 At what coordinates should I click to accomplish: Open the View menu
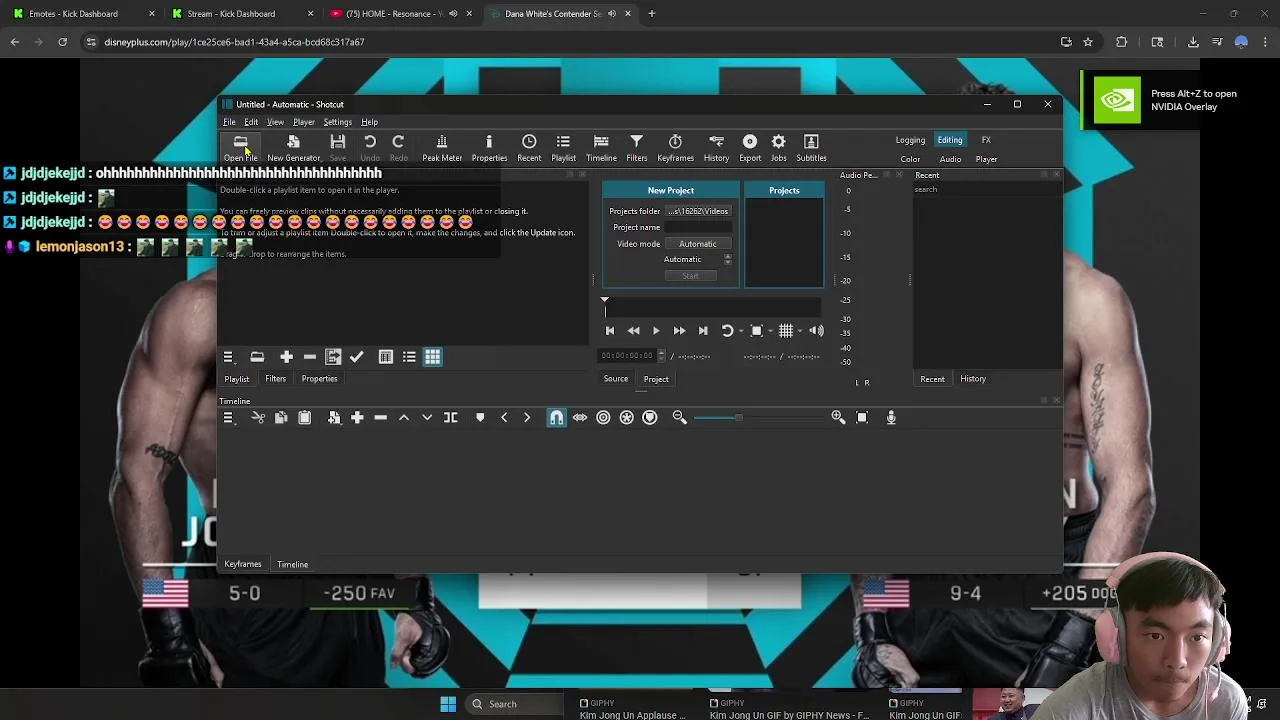tap(275, 122)
